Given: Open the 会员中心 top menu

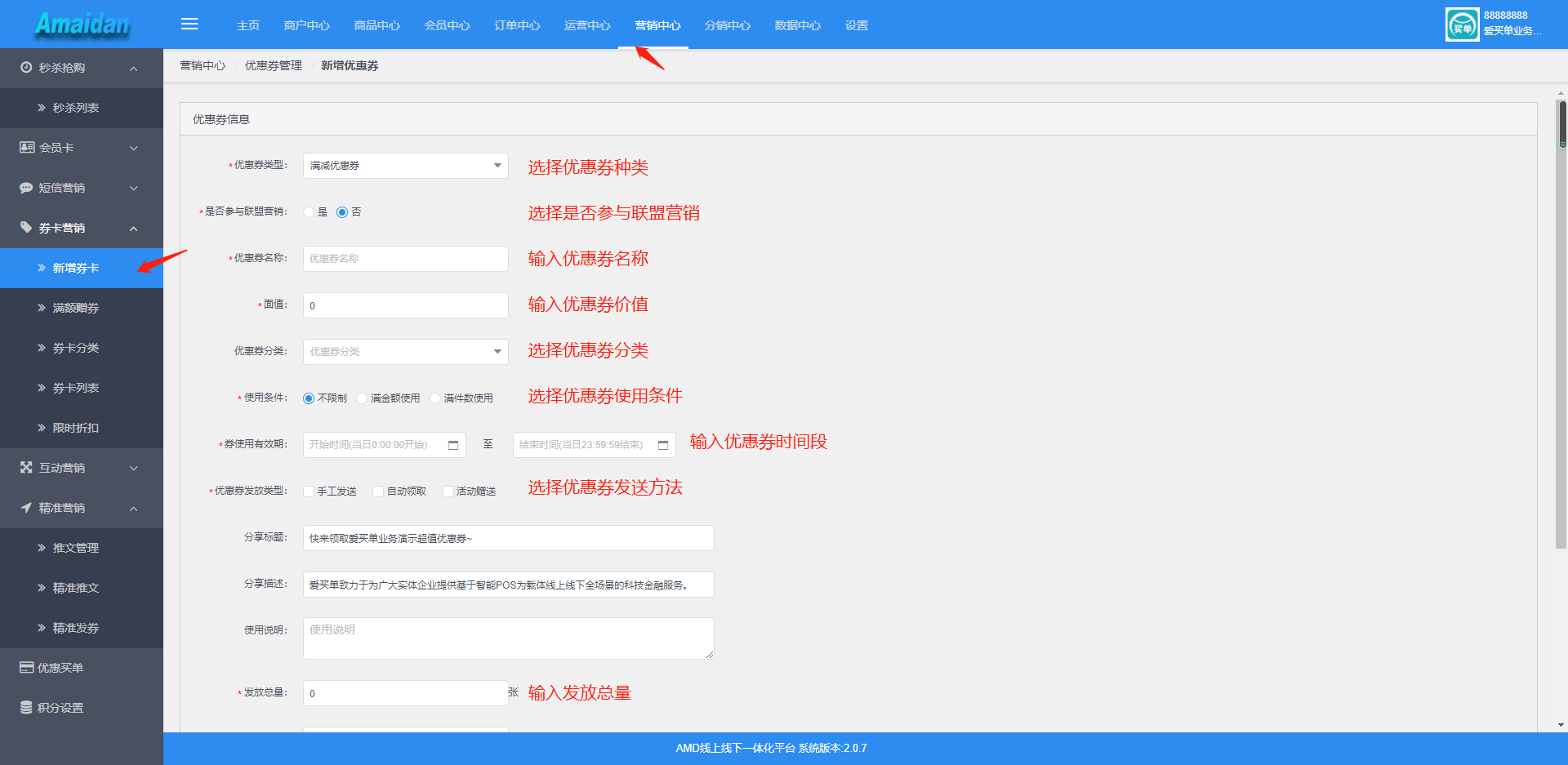Looking at the screenshot, I should (x=448, y=25).
